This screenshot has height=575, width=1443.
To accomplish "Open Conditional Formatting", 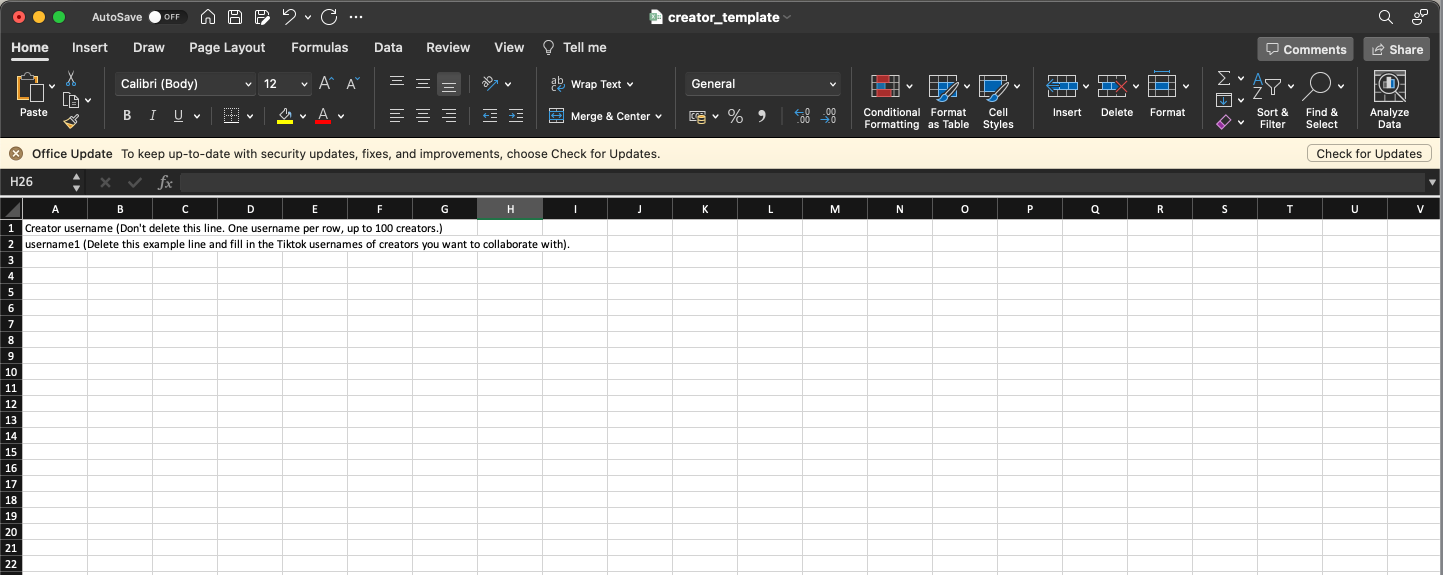I will [x=891, y=102].
